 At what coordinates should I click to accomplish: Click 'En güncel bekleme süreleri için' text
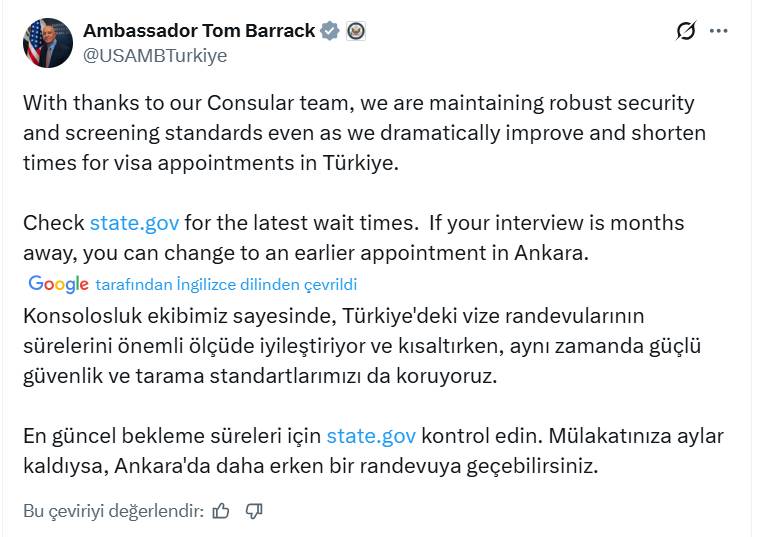click(172, 437)
